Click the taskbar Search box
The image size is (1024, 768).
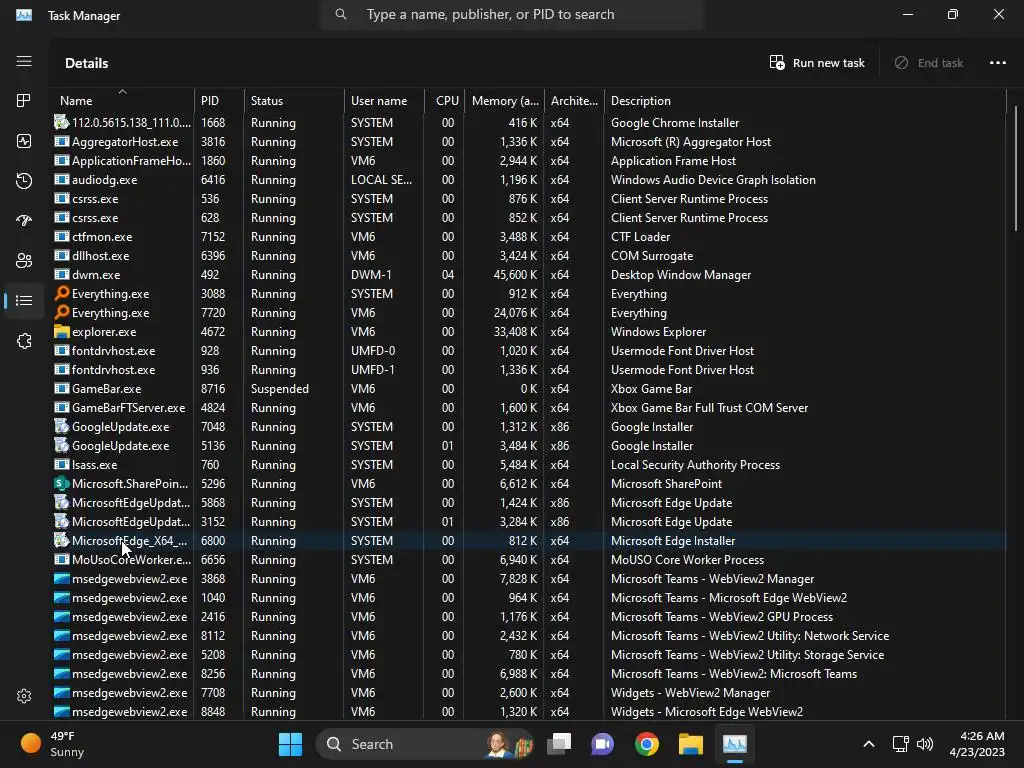coord(424,744)
